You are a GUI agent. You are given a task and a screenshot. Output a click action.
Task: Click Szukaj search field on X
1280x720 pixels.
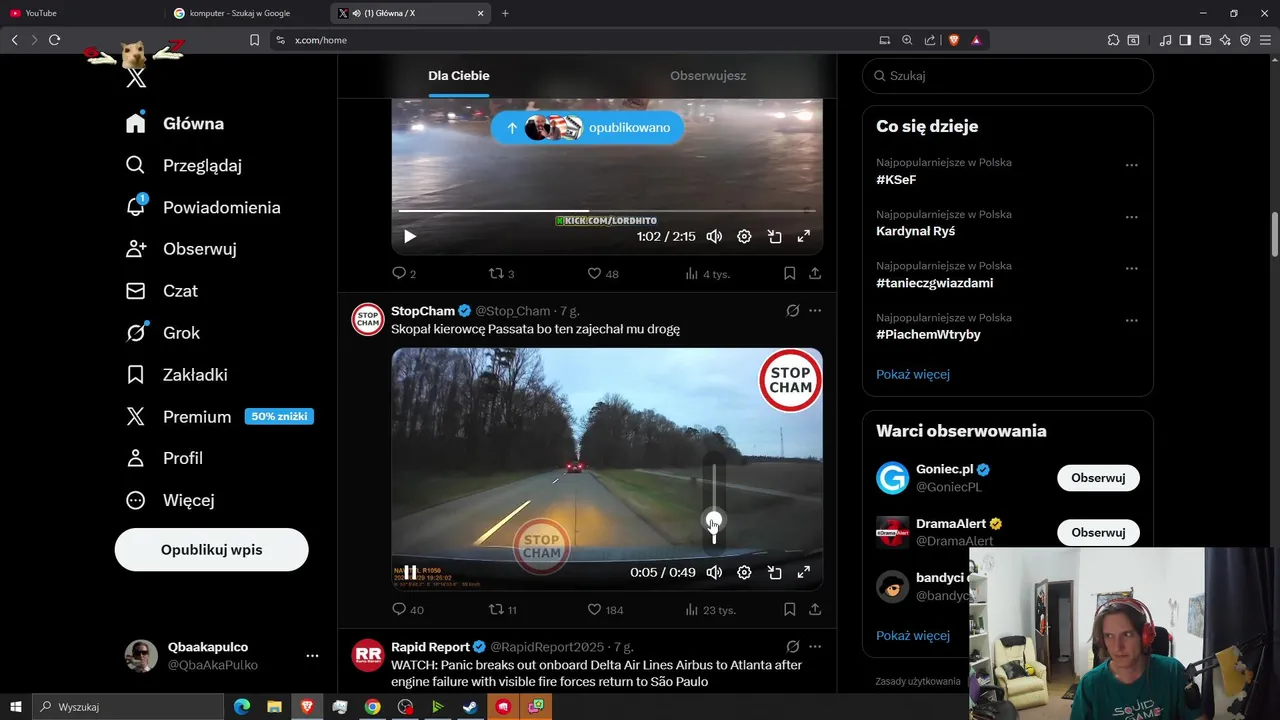[x=1008, y=76]
